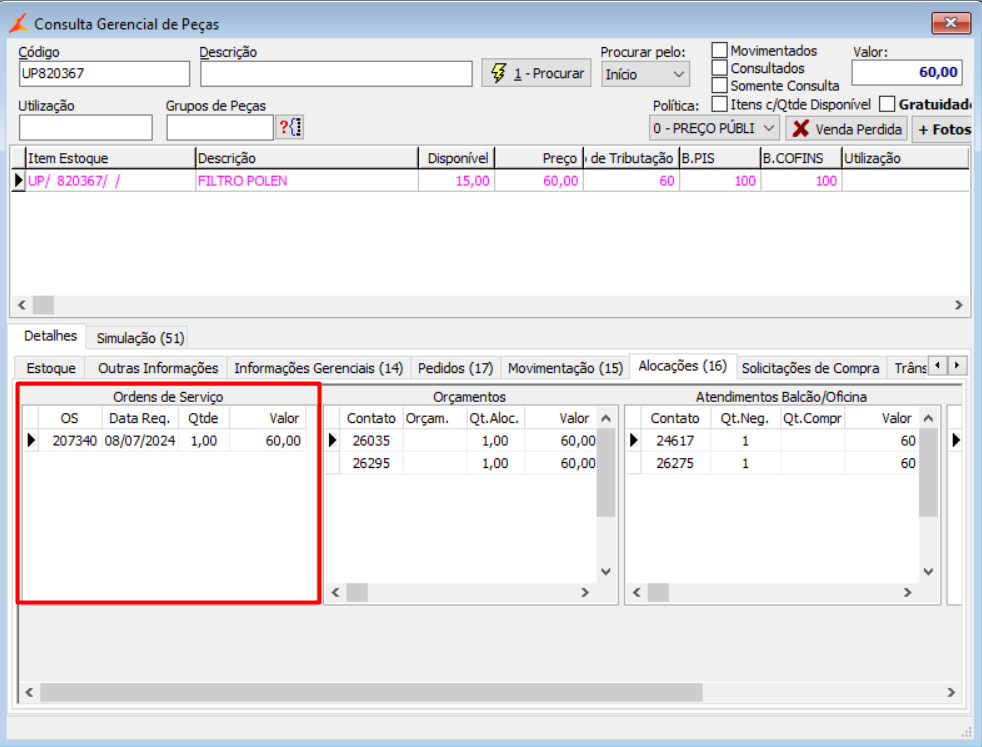Viewport: 982px width, 747px height.
Task: Select row marker of UP/ 820367 item
Action: click(18, 181)
